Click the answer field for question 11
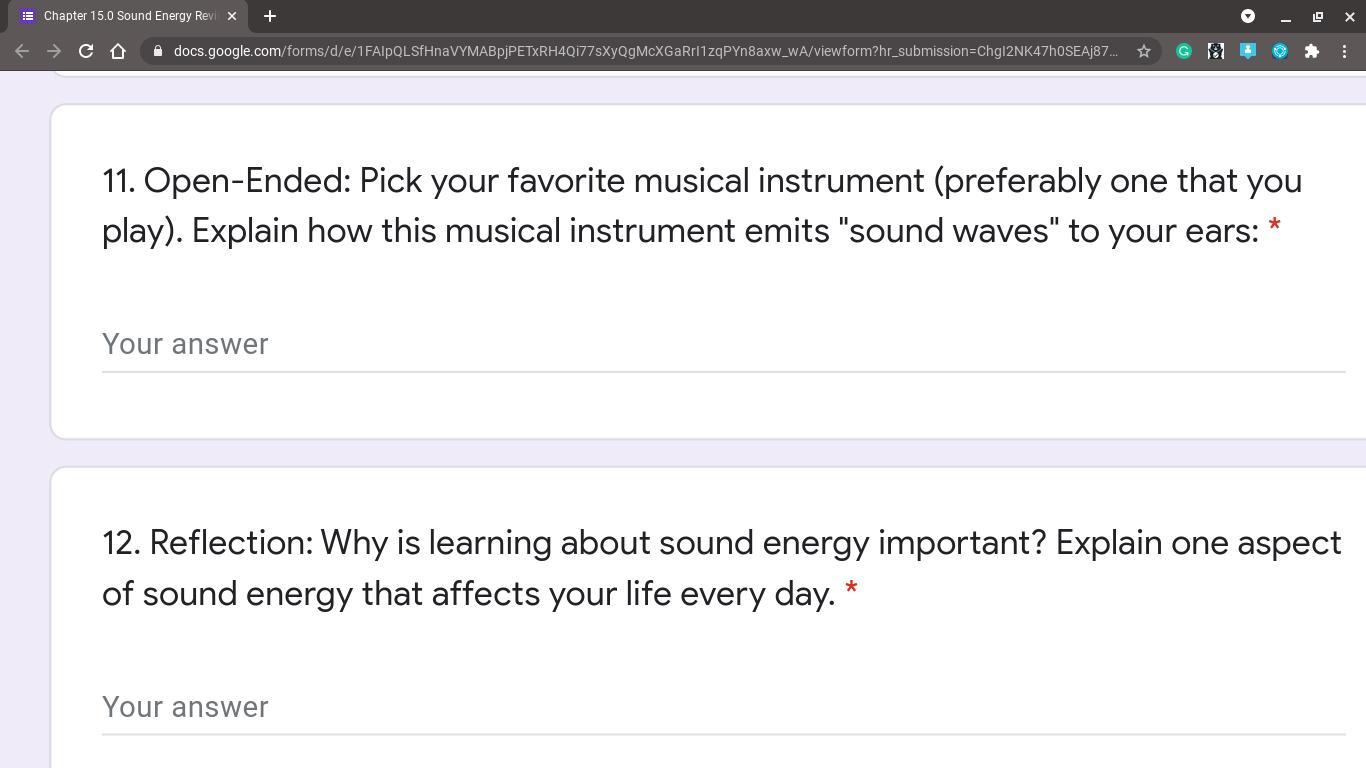 [722, 345]
